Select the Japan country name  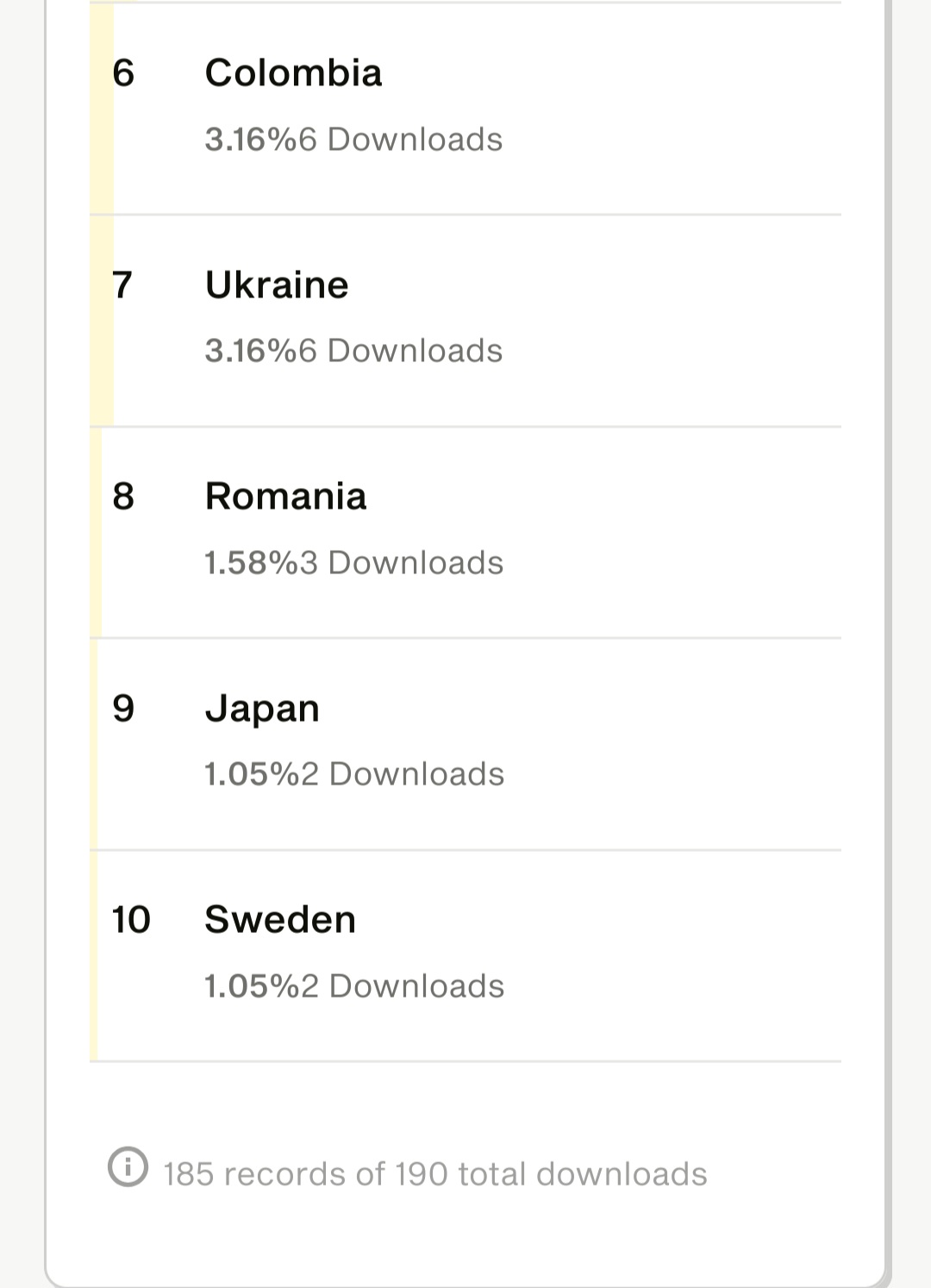coord(262,709)
